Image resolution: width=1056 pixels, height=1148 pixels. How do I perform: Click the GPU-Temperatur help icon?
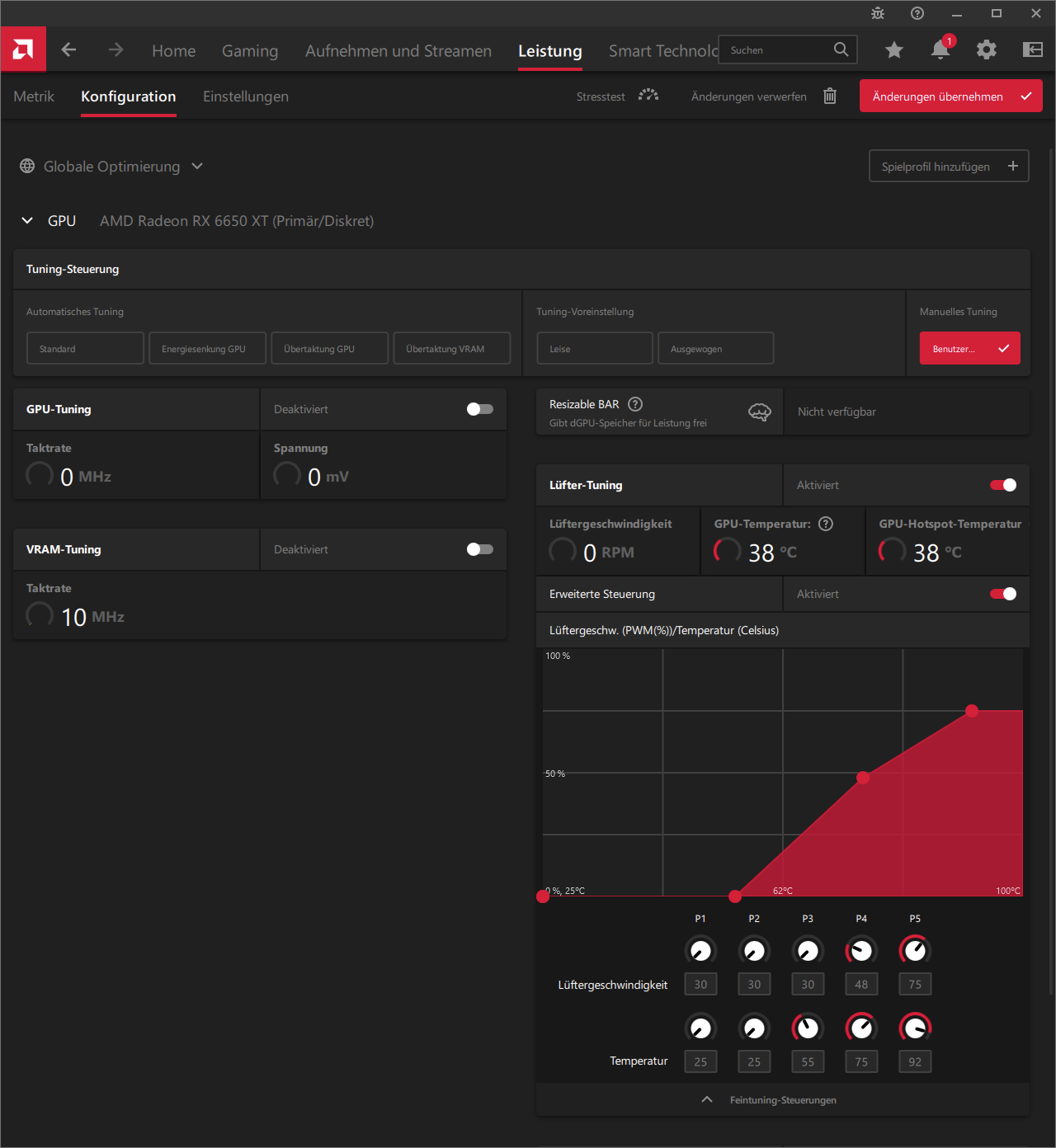click(826, 524)
